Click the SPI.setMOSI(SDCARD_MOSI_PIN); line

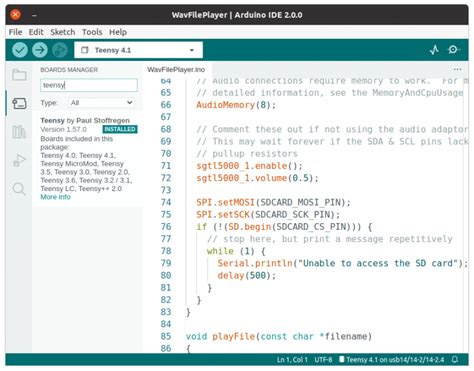pos(273,202)
